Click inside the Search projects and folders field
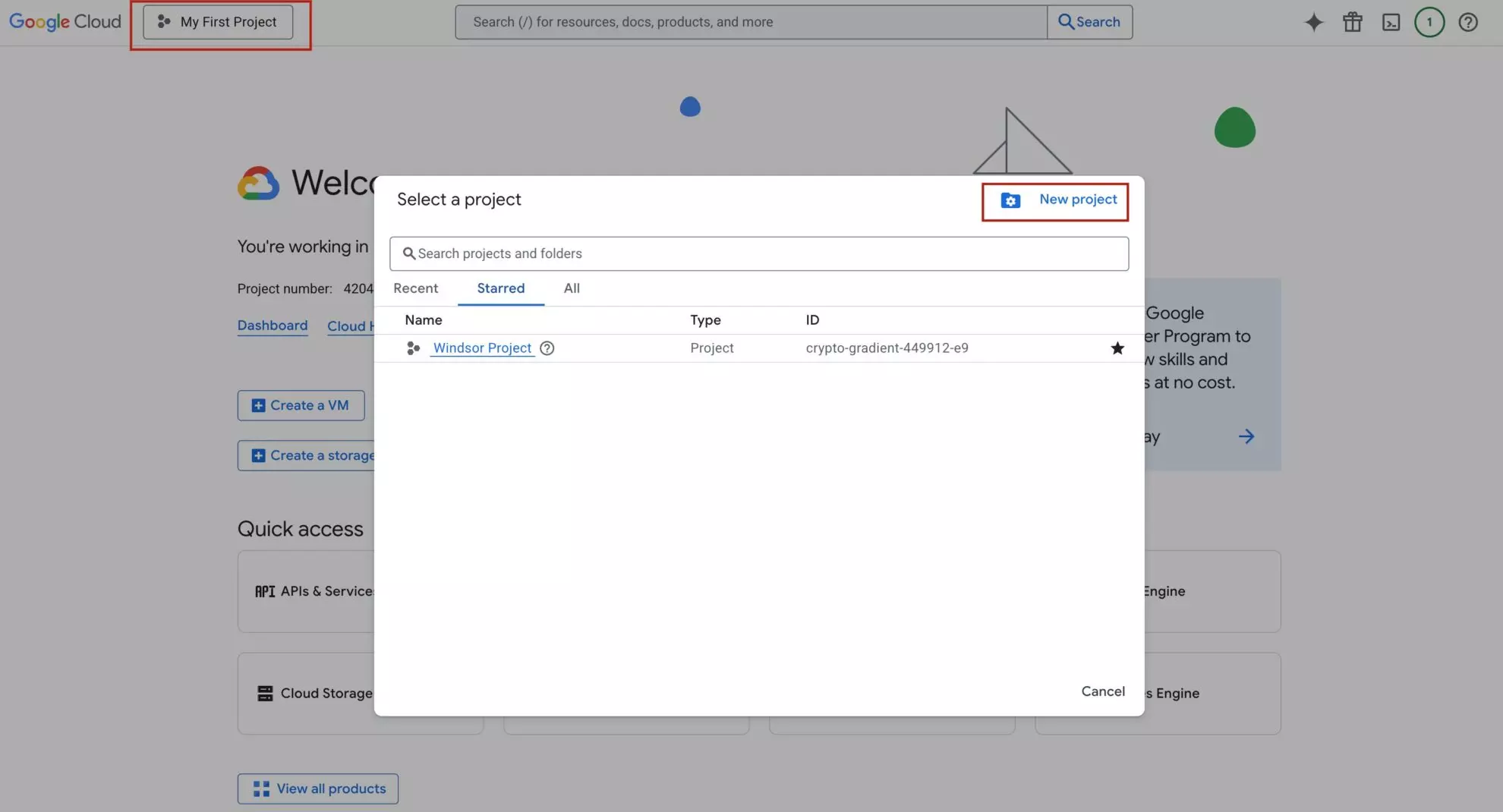Viewport: 1503px width, 812px height. tap(758, 253)
